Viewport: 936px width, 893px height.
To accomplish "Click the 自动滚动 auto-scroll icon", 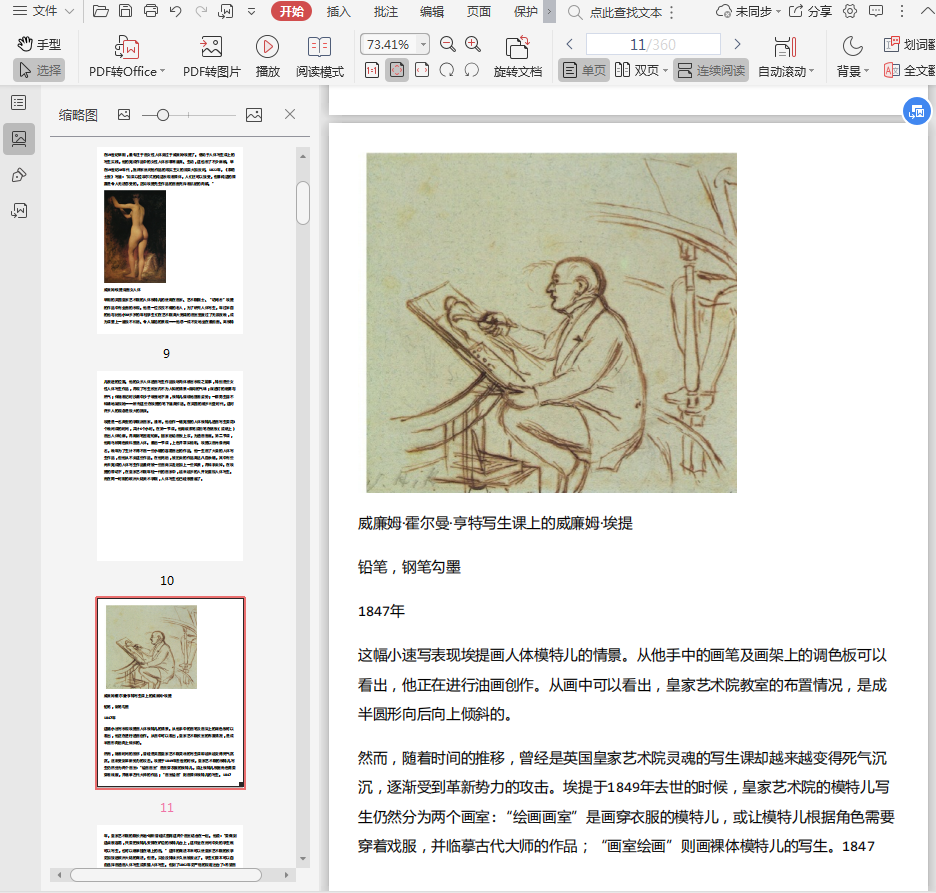I will [784, 47].
